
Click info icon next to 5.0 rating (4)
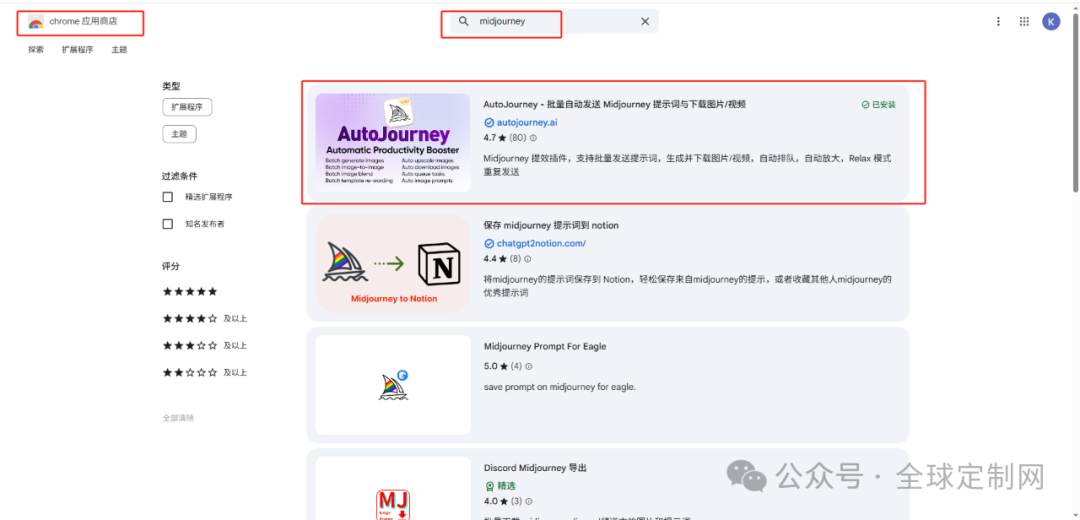[x=528, y=366]
